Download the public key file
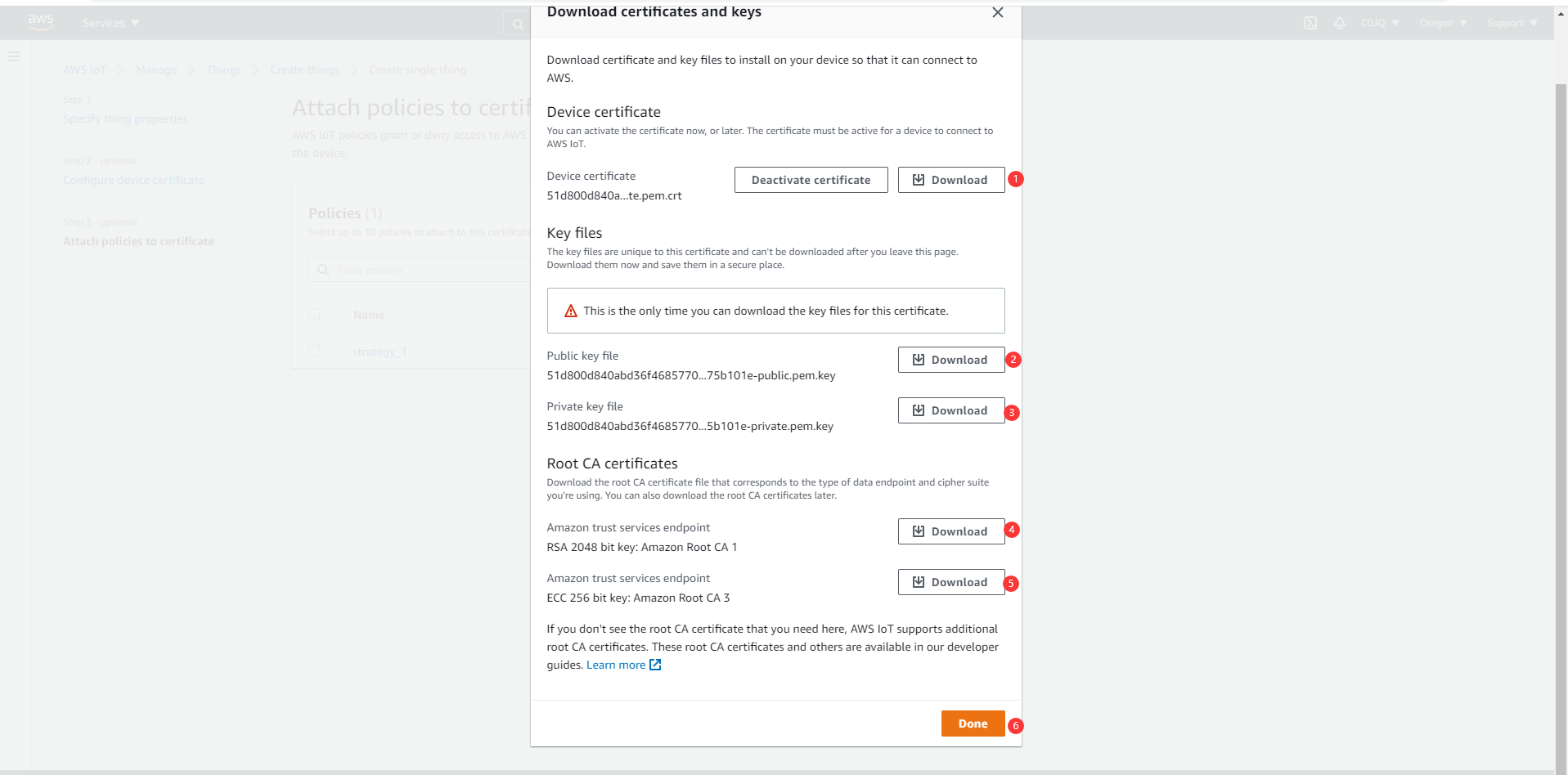This screenshot has height=775, width=1568. tap(950, 360)
